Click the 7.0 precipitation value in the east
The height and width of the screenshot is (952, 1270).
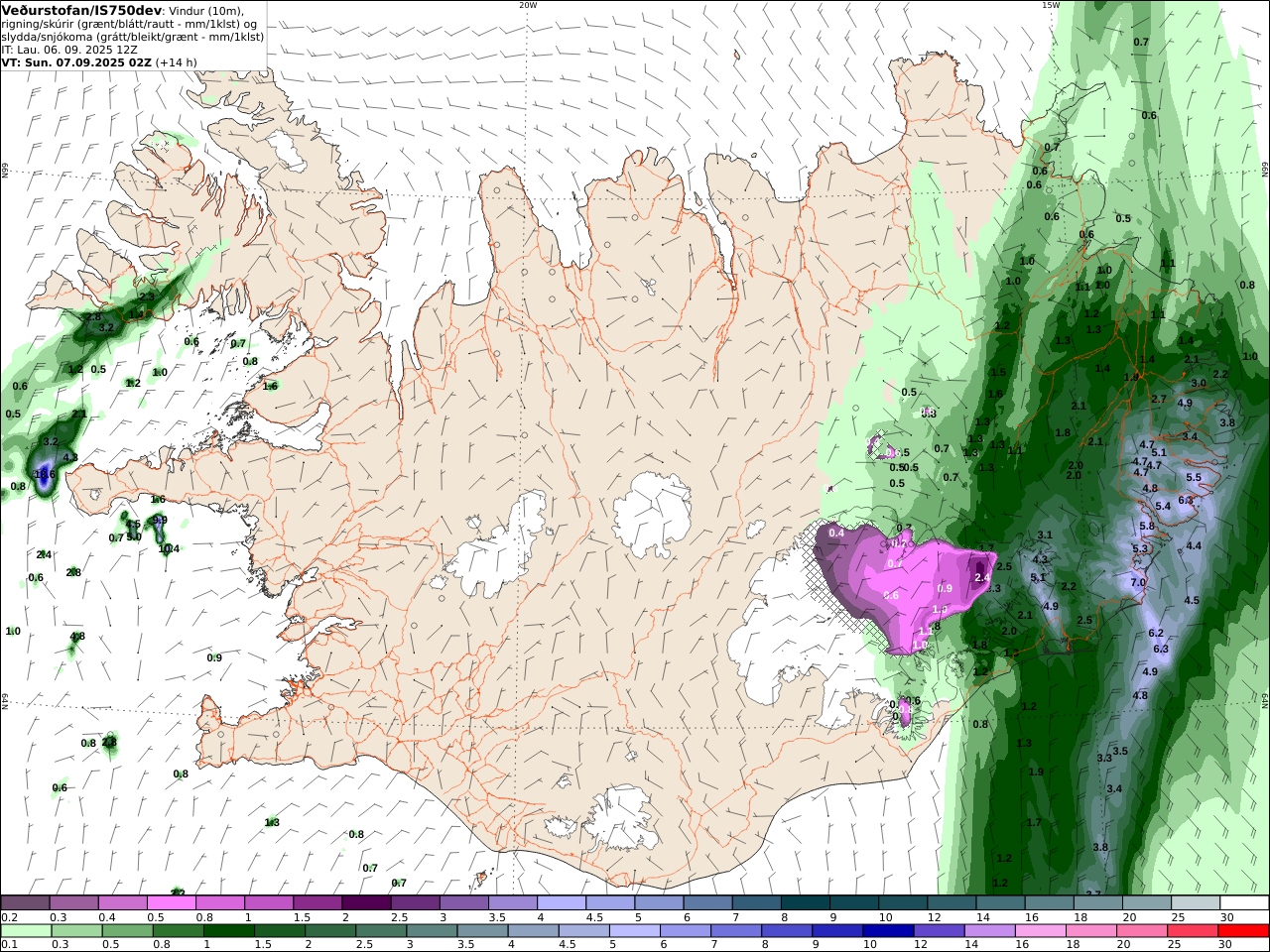1138,582
